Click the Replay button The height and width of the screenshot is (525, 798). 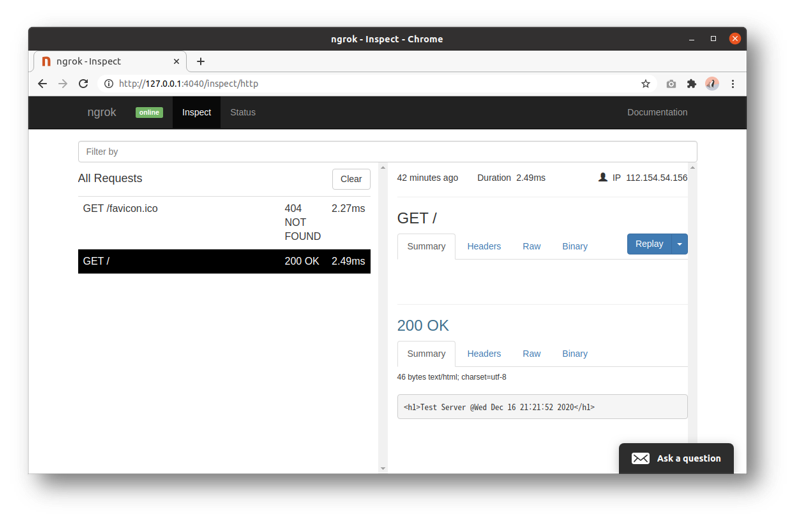(x=649, y=244)
